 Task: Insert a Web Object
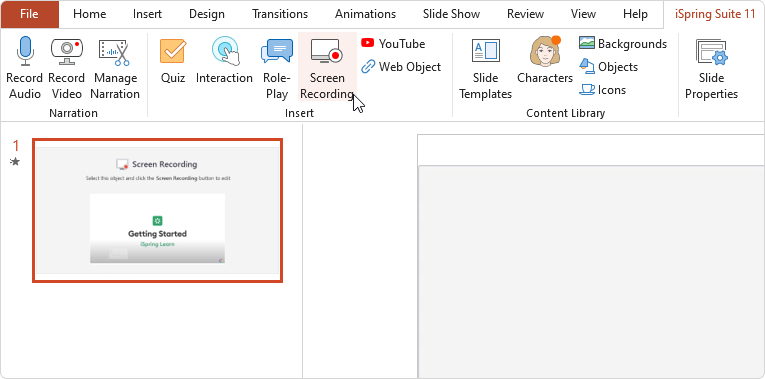(x=401, y=66)
